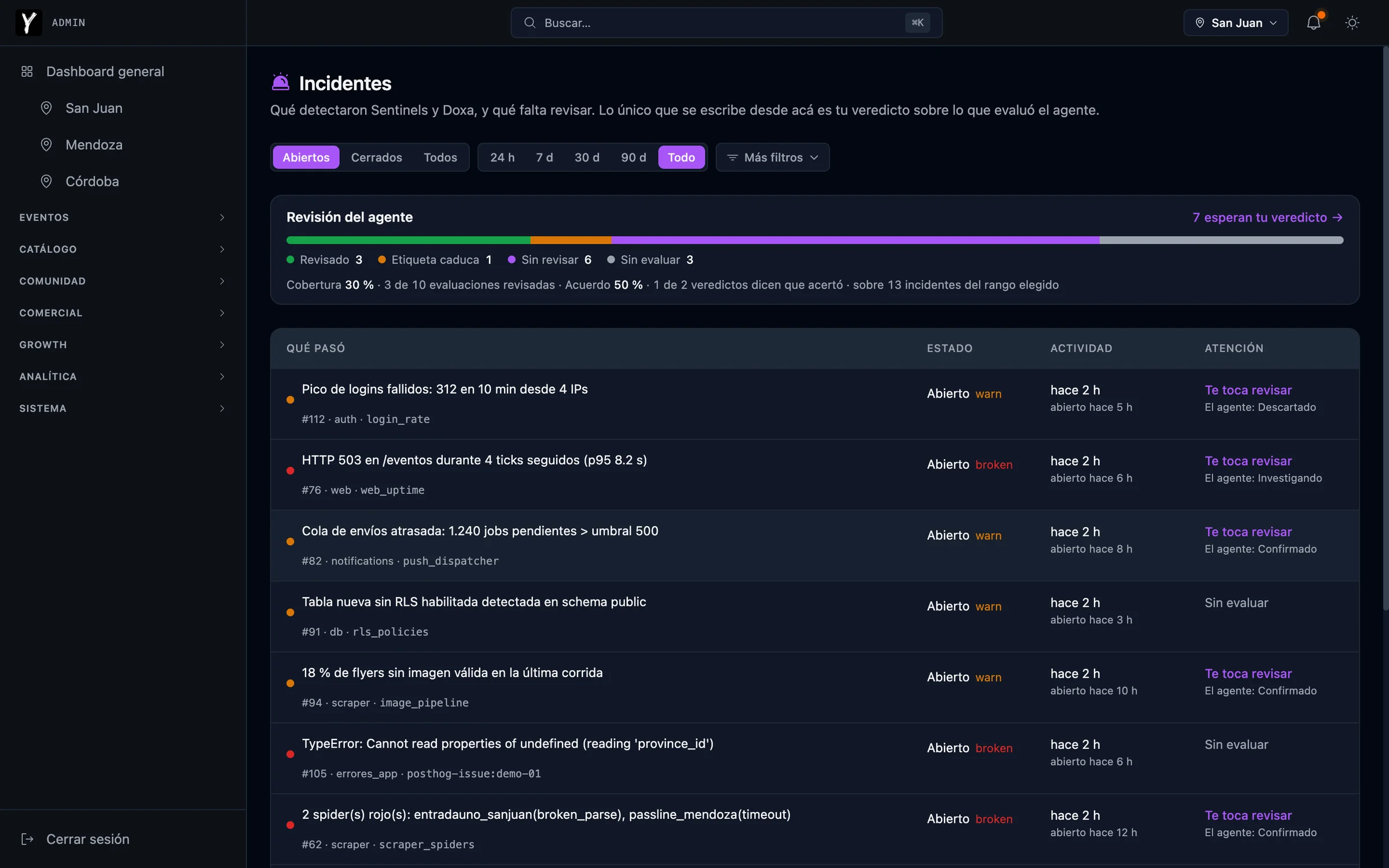
Task: Expand the CATÁLOGO sidebar section
Action: [123, 249]
